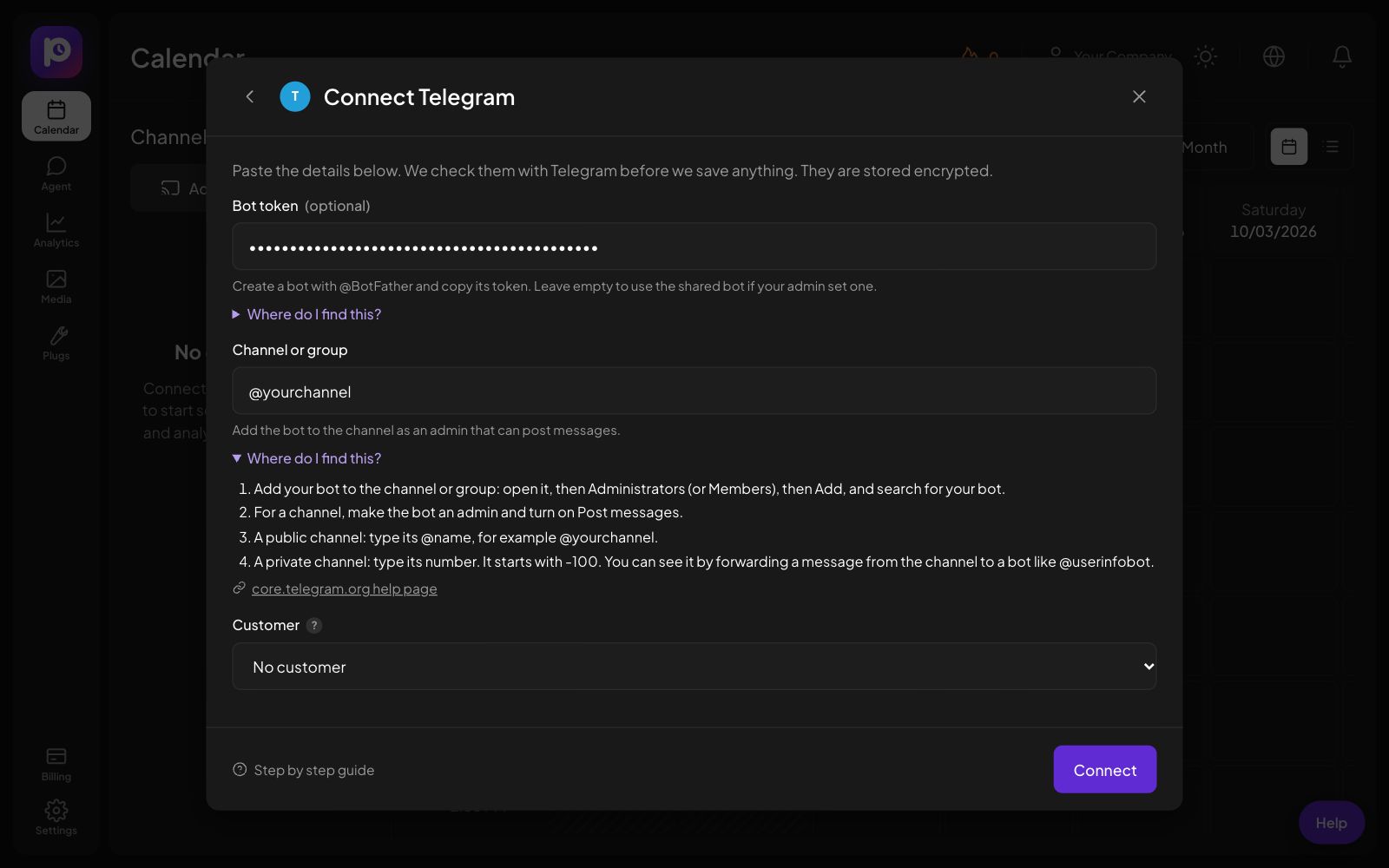Open language selector globe icon

pos(1274,56)
